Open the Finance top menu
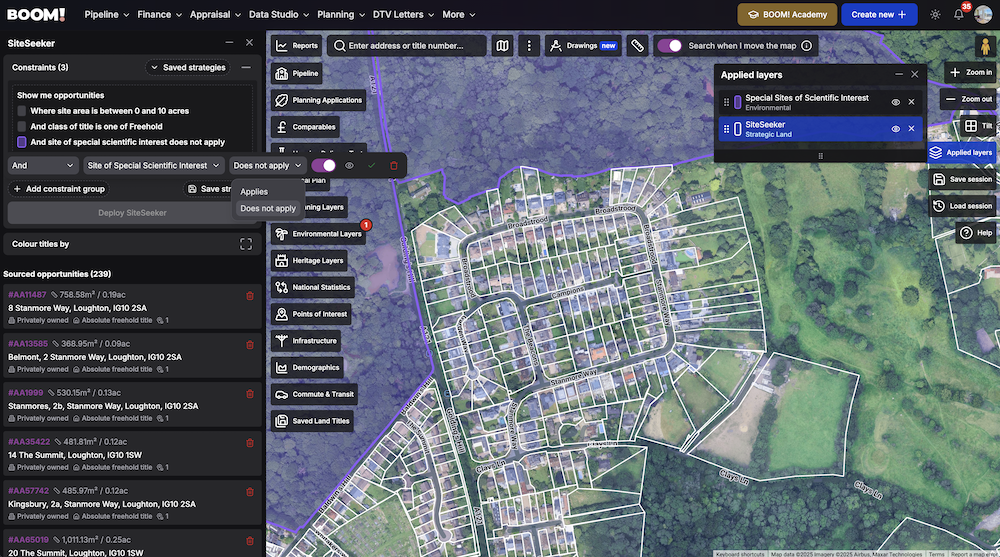The image size is (1000, 557). click(159, 15)
